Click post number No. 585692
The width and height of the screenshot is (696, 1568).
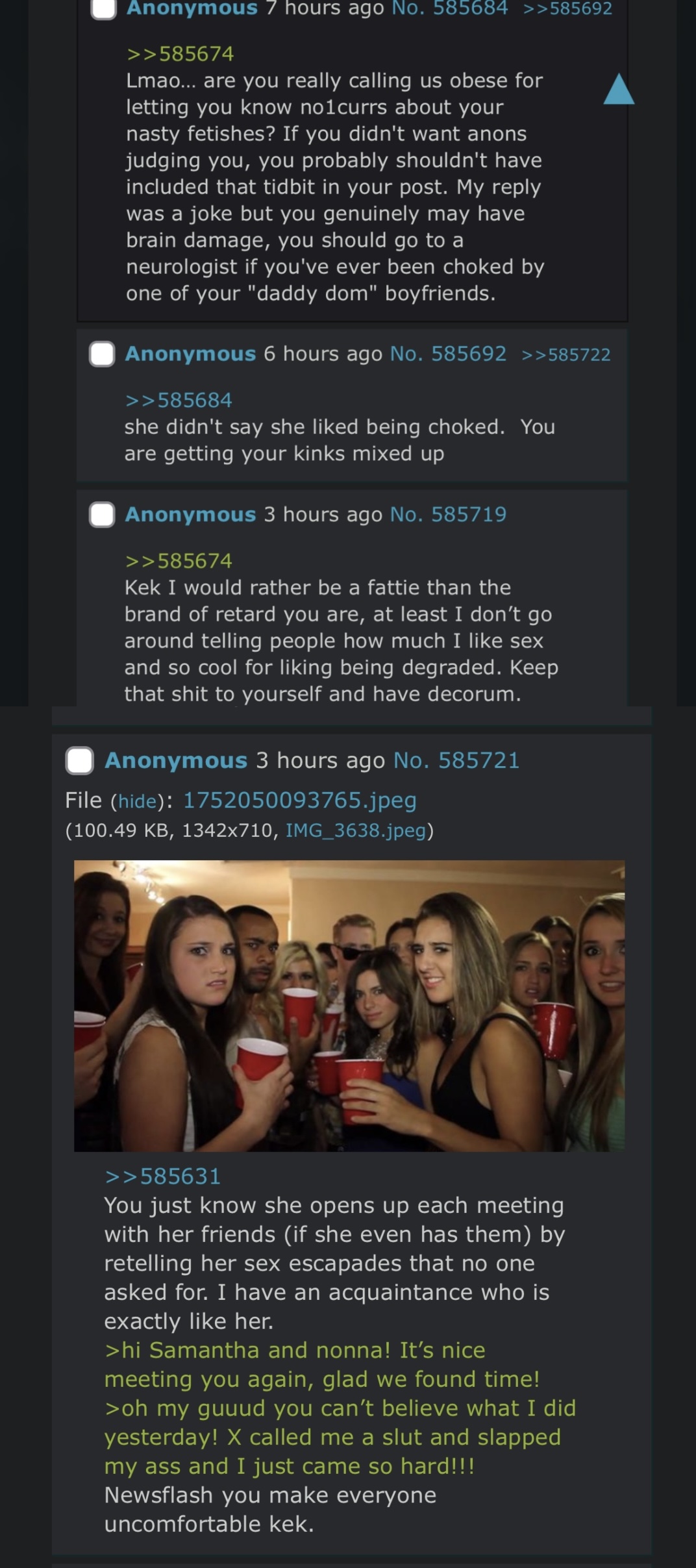pyautogui.click(x=448, y=354)
